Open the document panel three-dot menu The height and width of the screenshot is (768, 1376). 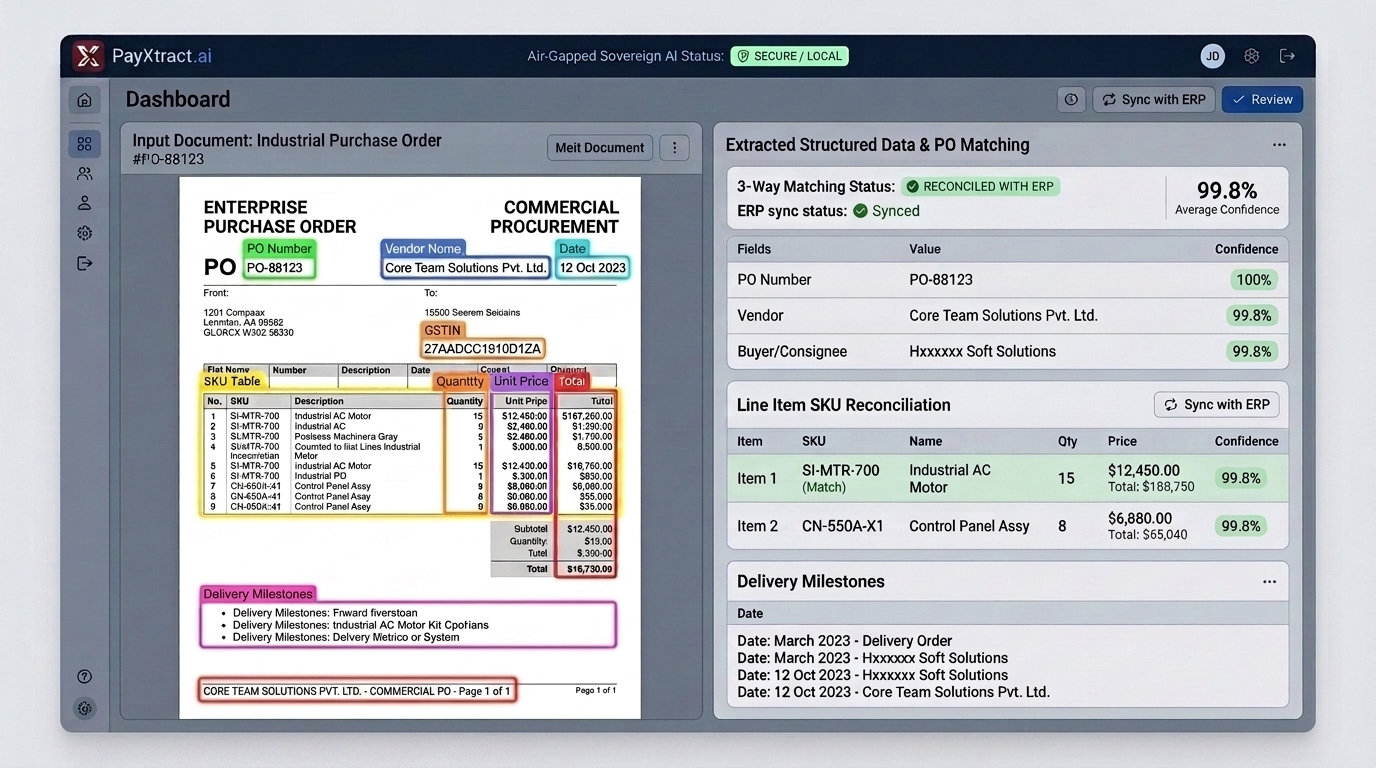[x=674, y=148]
